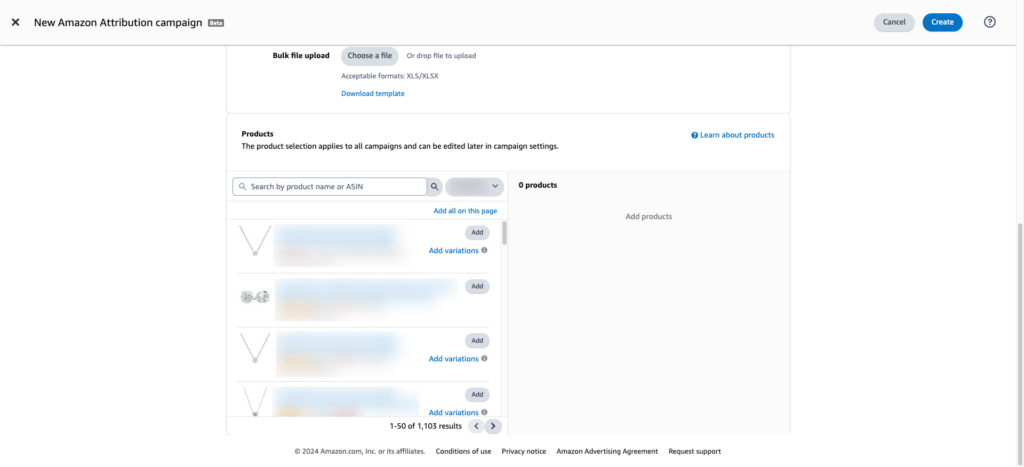
Task: Open Request support footer link
Action: 695,451
